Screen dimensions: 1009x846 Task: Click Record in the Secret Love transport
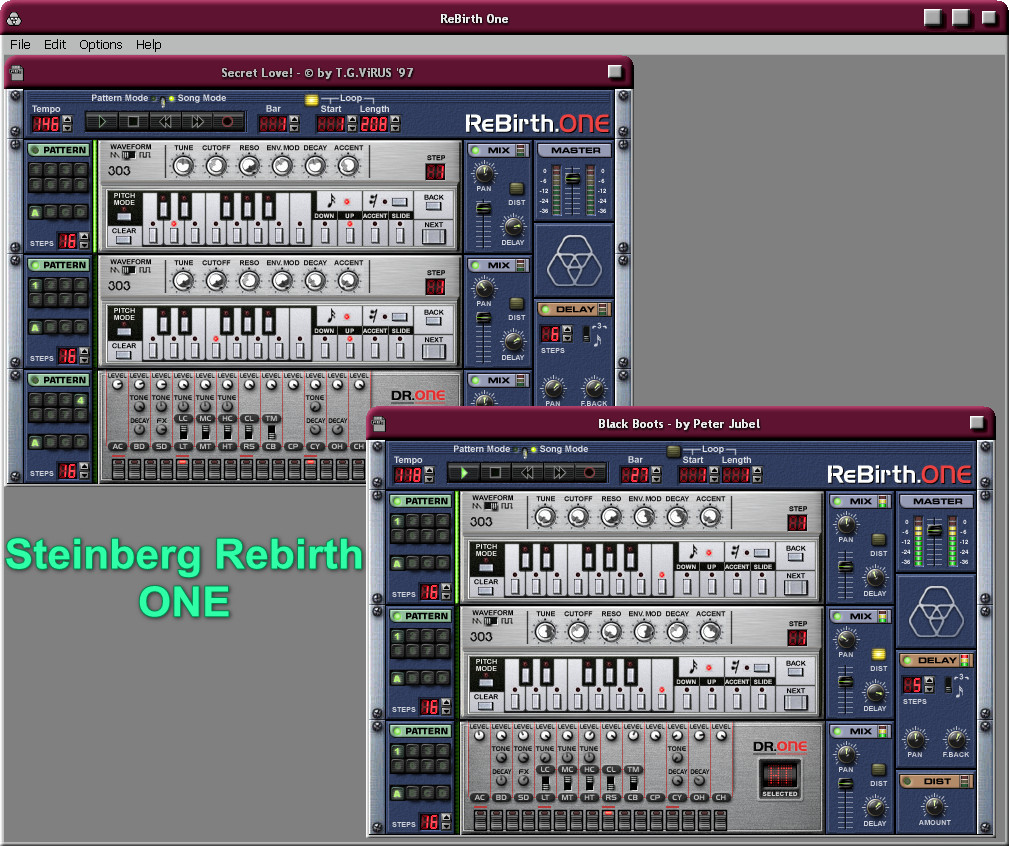point(228,122)
